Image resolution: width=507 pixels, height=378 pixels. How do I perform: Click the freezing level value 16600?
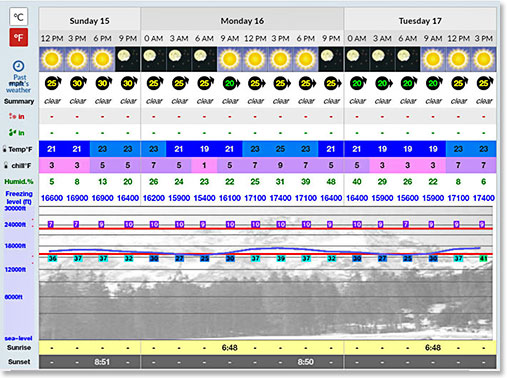52,198
